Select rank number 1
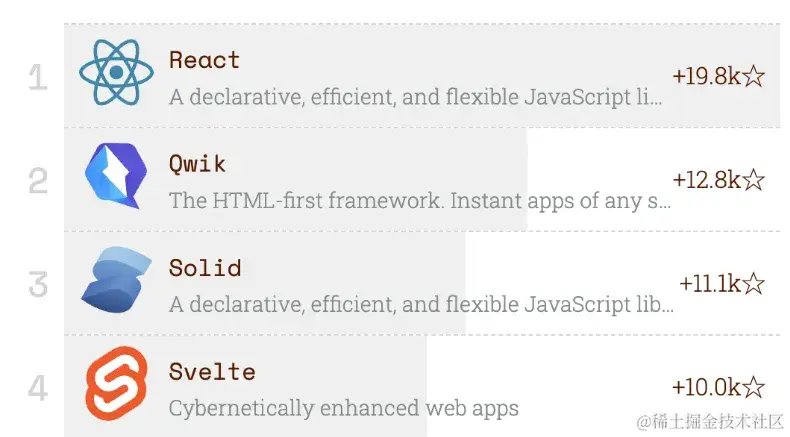 (x=38, y=77)
